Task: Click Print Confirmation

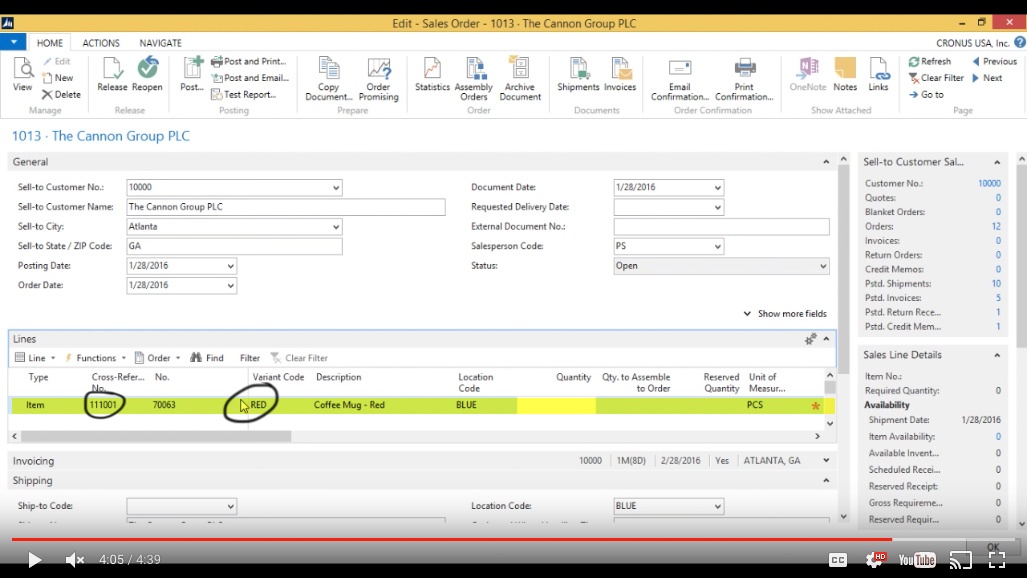Action: click(744, 79)
